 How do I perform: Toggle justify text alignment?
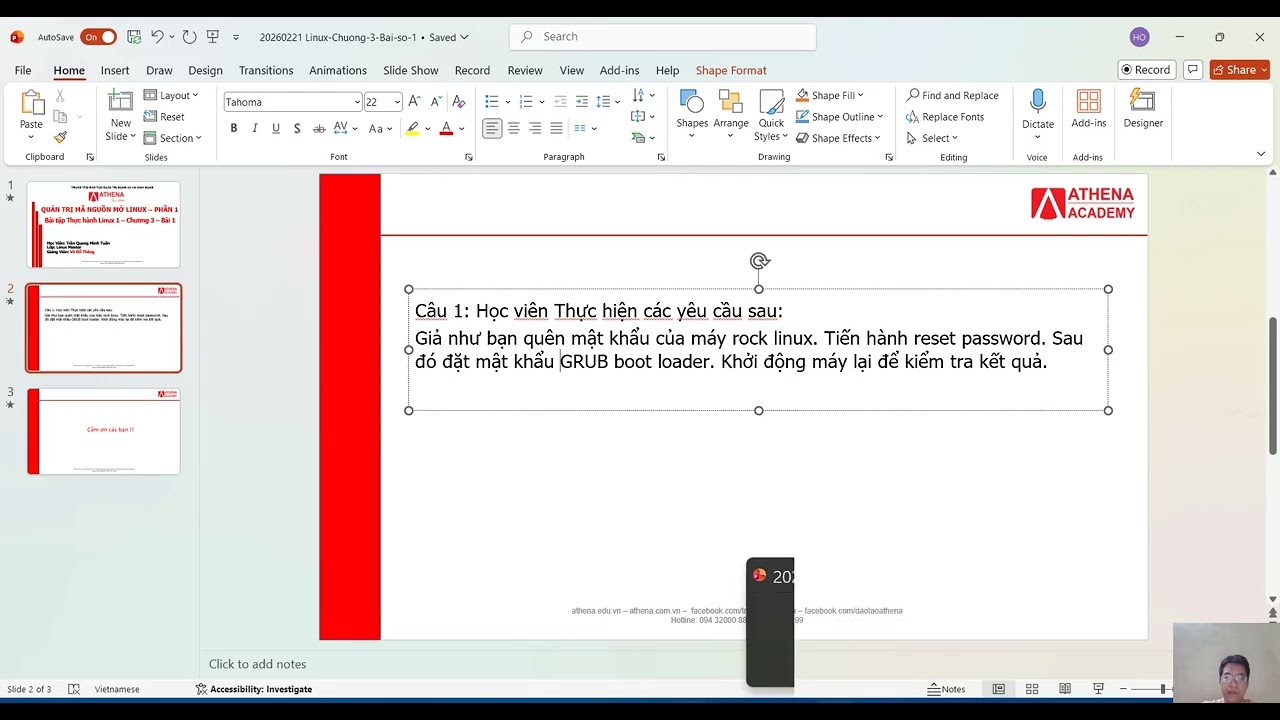(556, 128)
